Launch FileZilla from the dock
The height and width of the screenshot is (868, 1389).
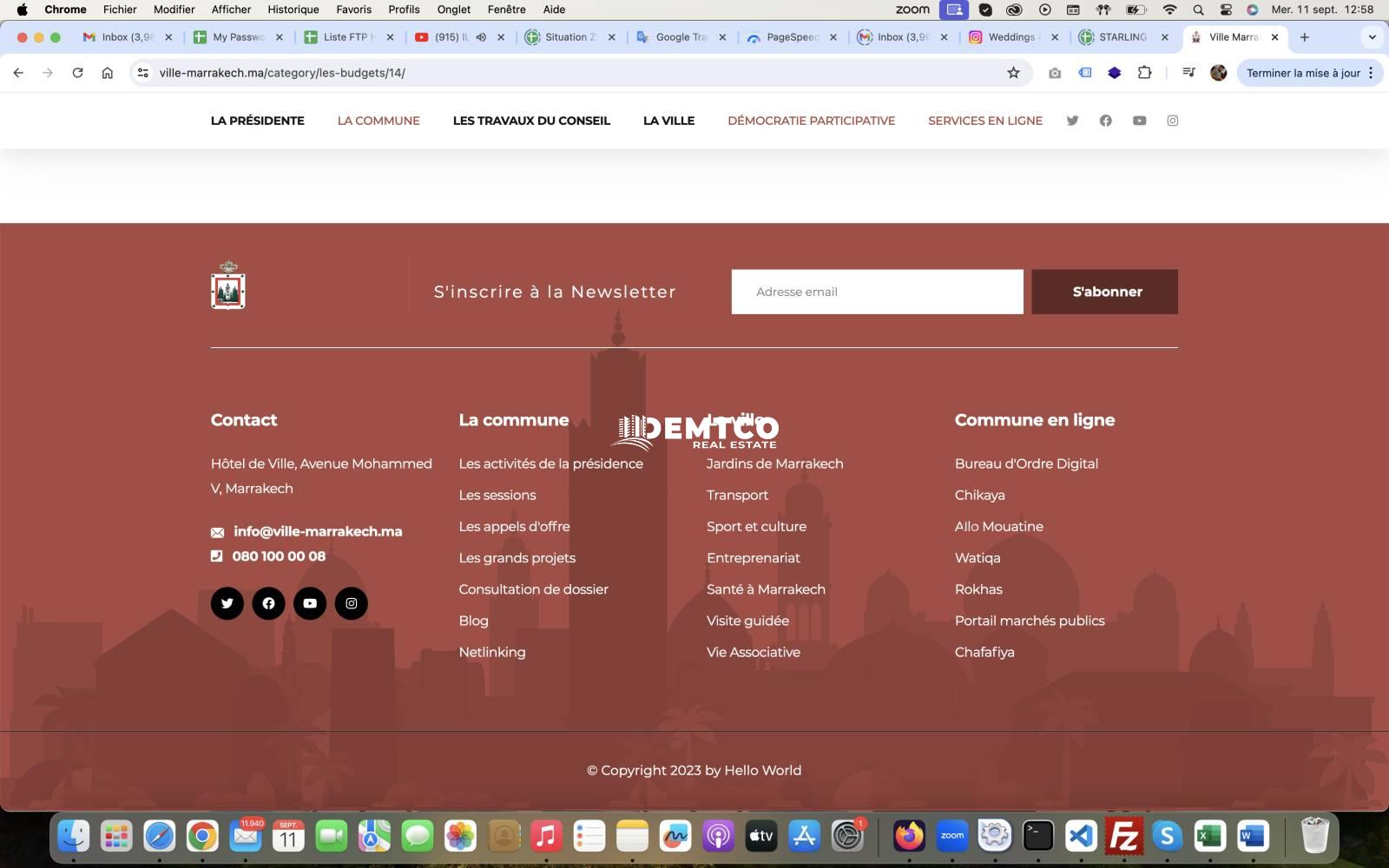[1123, 837]
